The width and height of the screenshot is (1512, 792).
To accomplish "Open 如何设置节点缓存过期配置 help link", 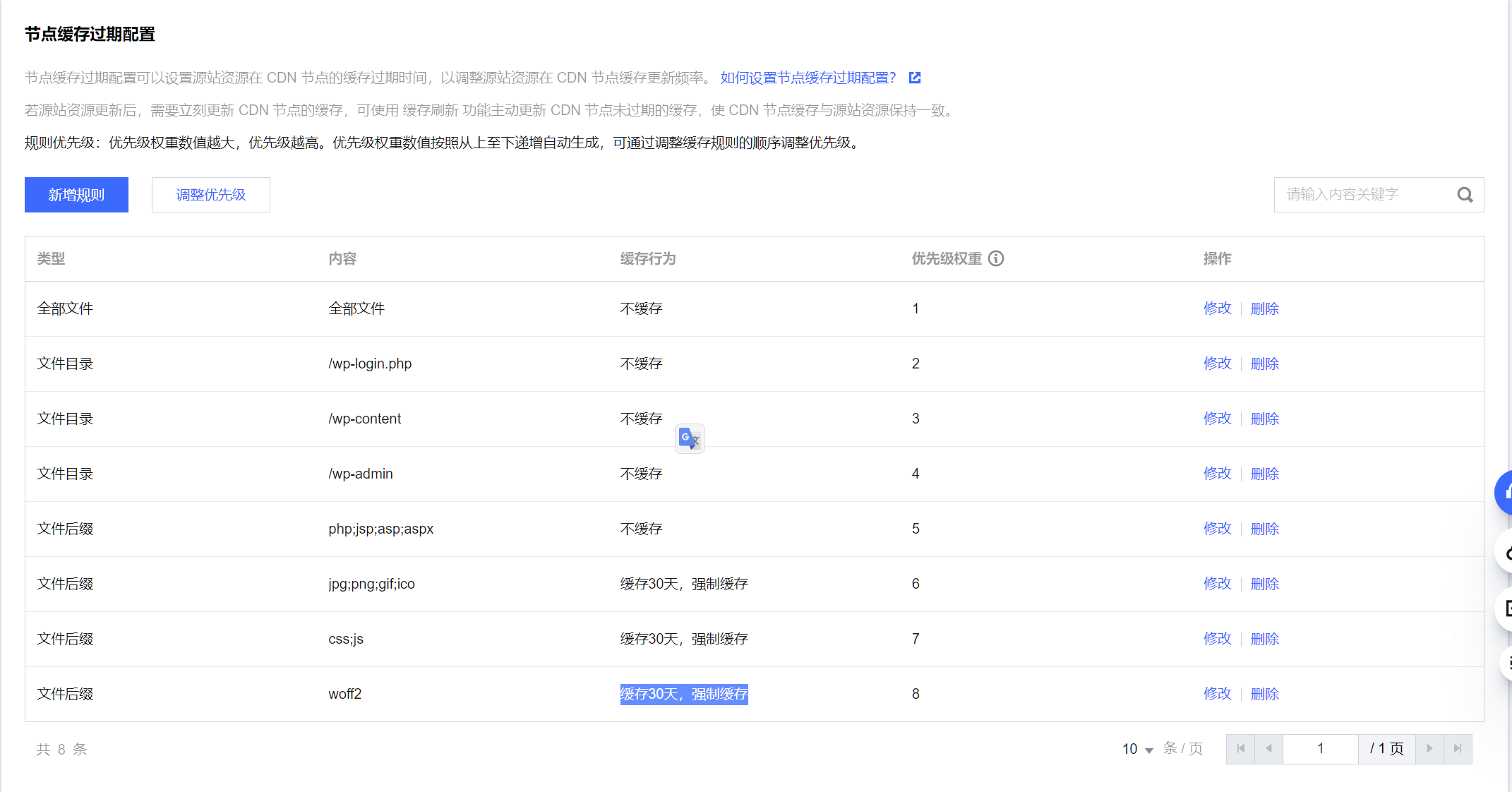I will click(x=808, y=78).
